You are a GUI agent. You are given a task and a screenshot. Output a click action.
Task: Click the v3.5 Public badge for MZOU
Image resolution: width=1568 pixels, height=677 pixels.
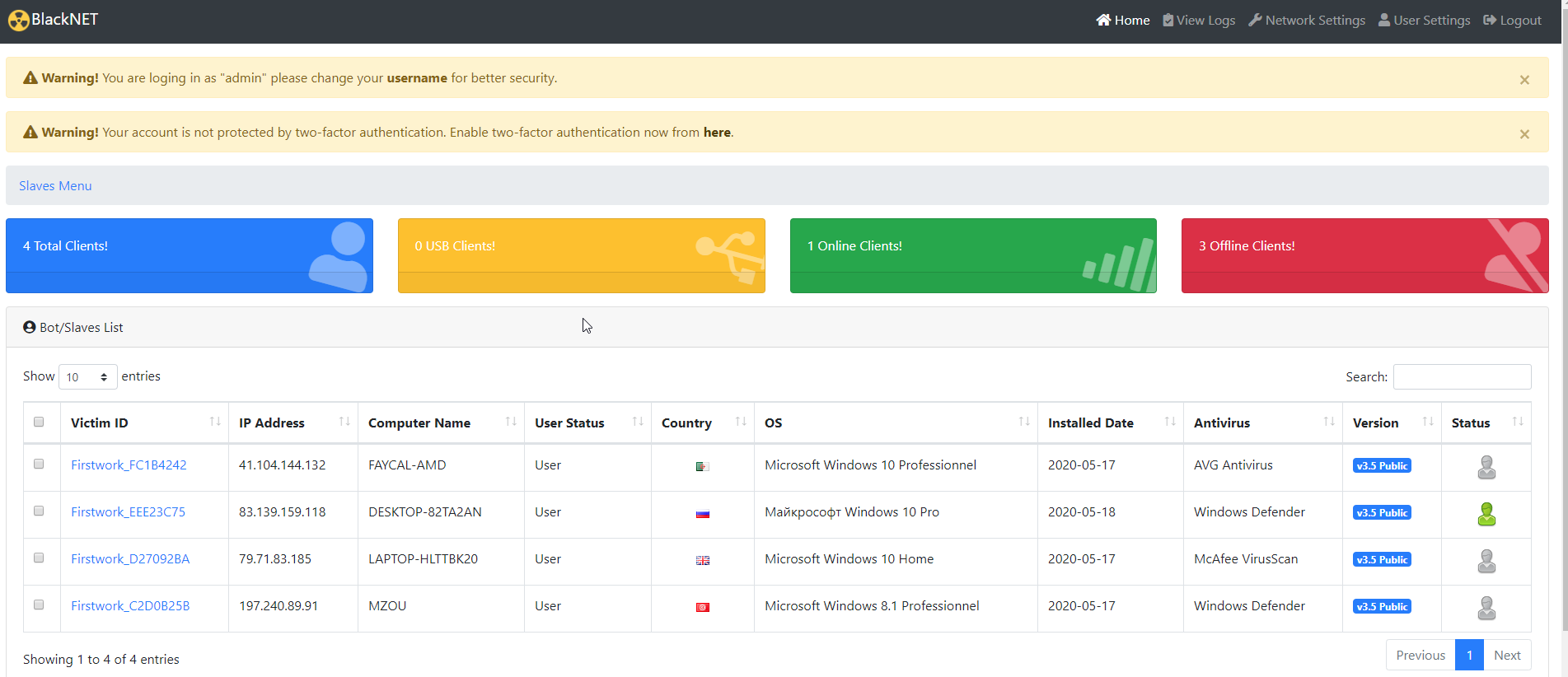tap(1381, 606)
